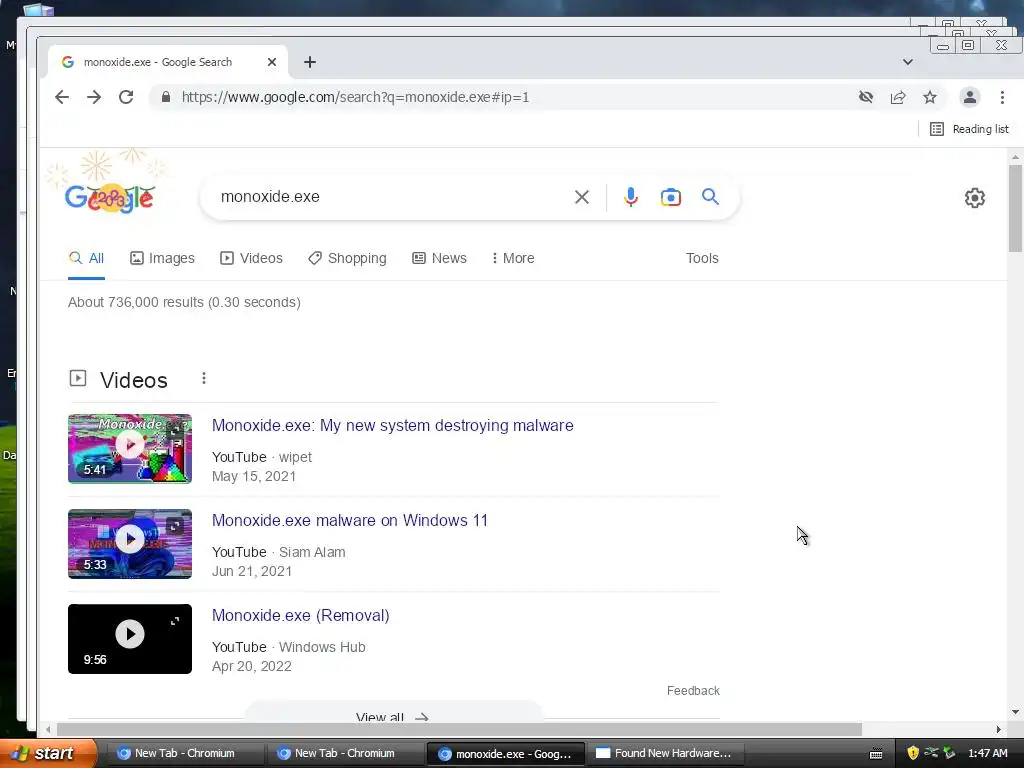The height and width of the screenshot is (768, 1024).
Task: Reload the Google search page
Action: click(x=126, y=97)
